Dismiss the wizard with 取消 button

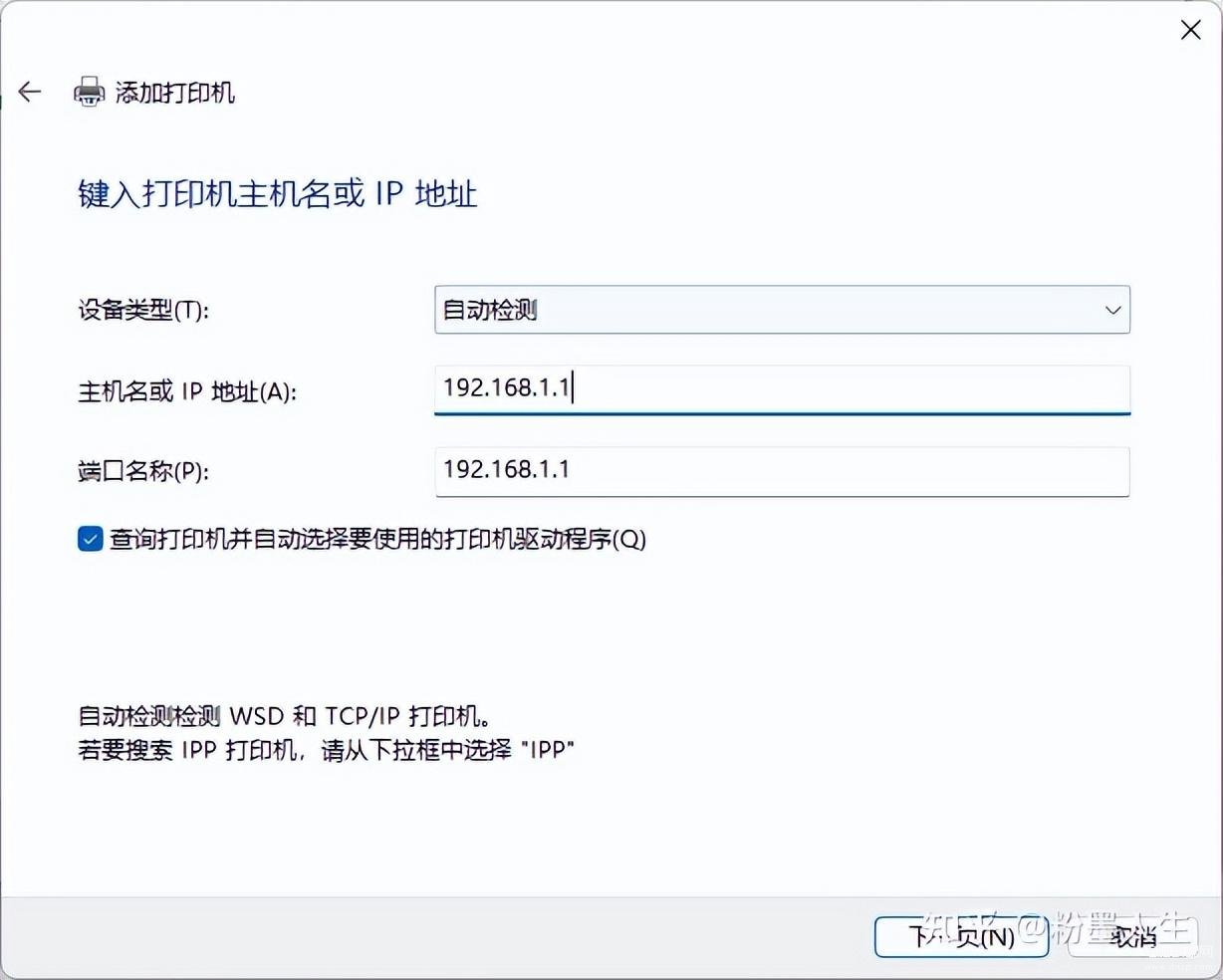point(1132,936)
